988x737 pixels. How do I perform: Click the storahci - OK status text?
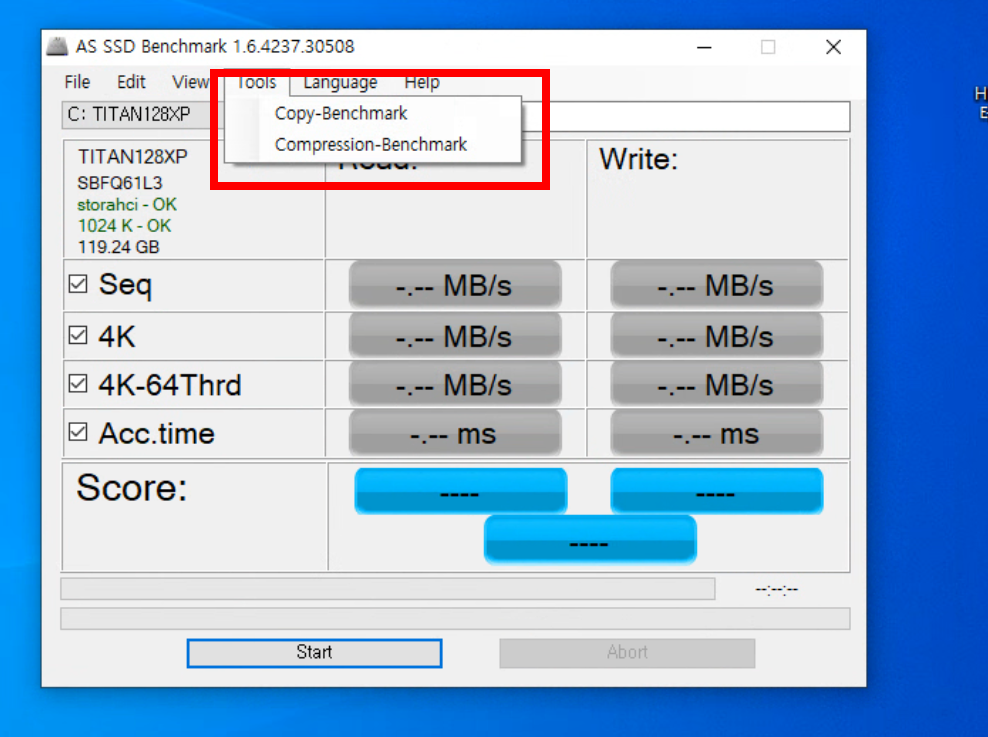click(127, 205)
